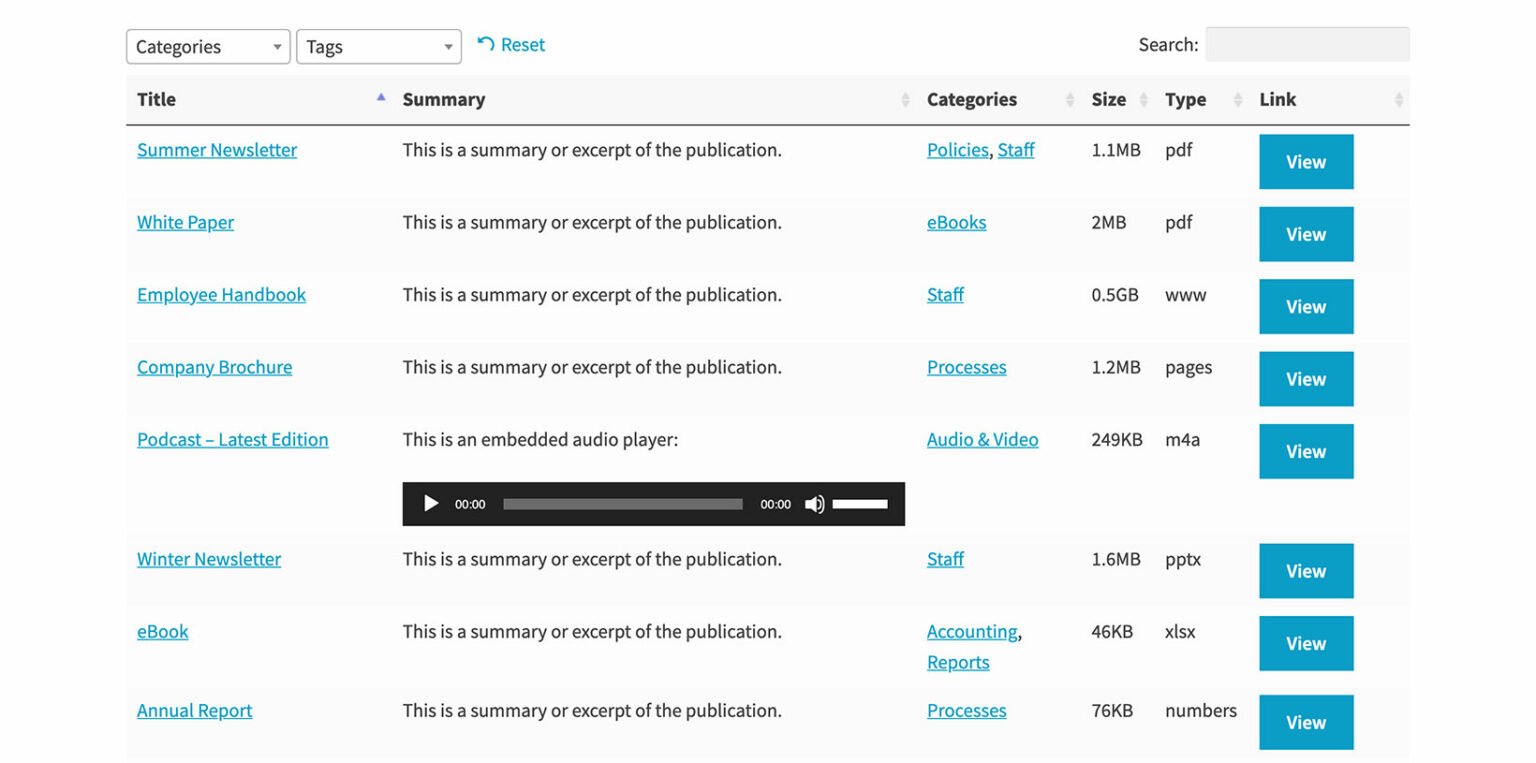Mute the podcast player volume icon
Screen dimensions: 1536x763
[814, 504]
